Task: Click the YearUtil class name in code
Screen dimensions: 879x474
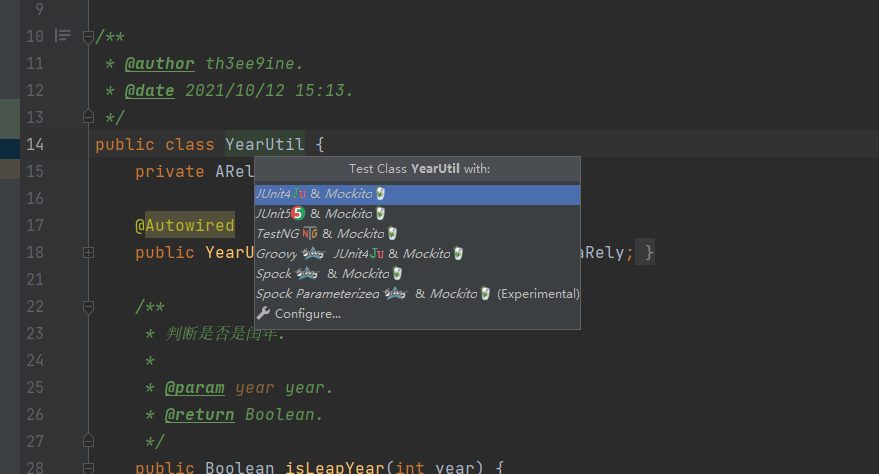Action: [x=265, y=145]
